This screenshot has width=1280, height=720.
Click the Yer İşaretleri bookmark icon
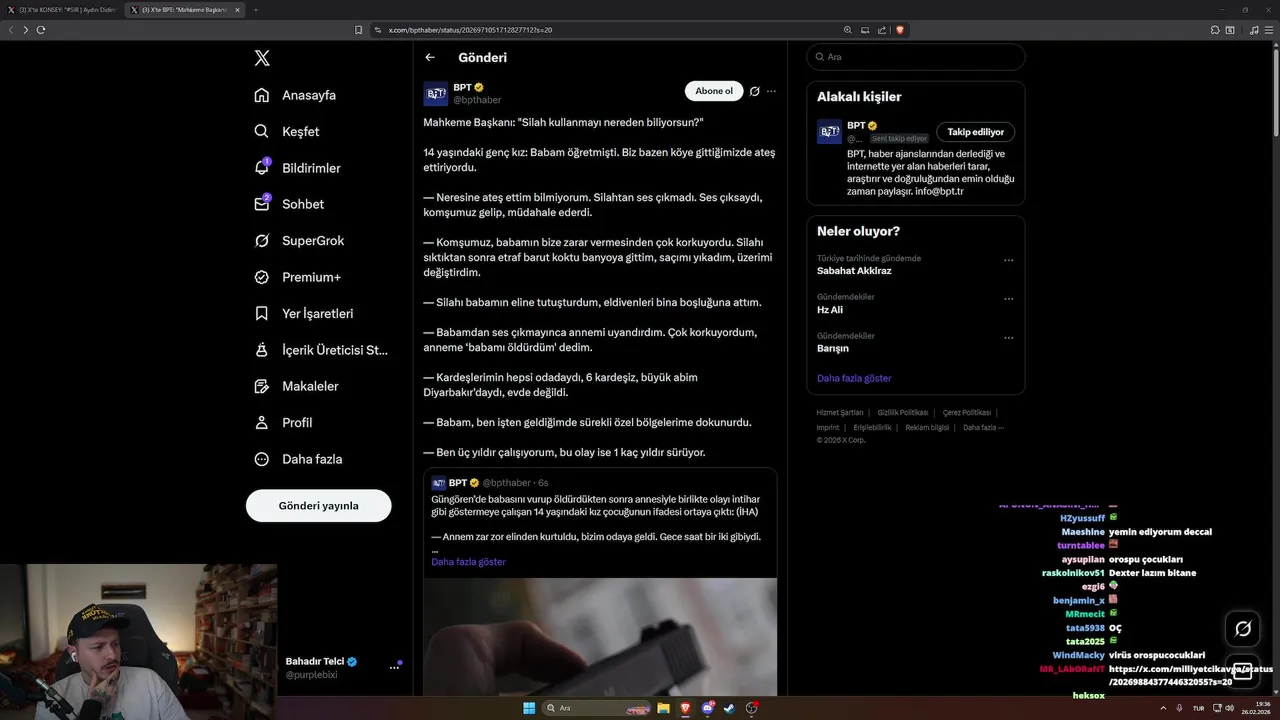pos(262,313)
